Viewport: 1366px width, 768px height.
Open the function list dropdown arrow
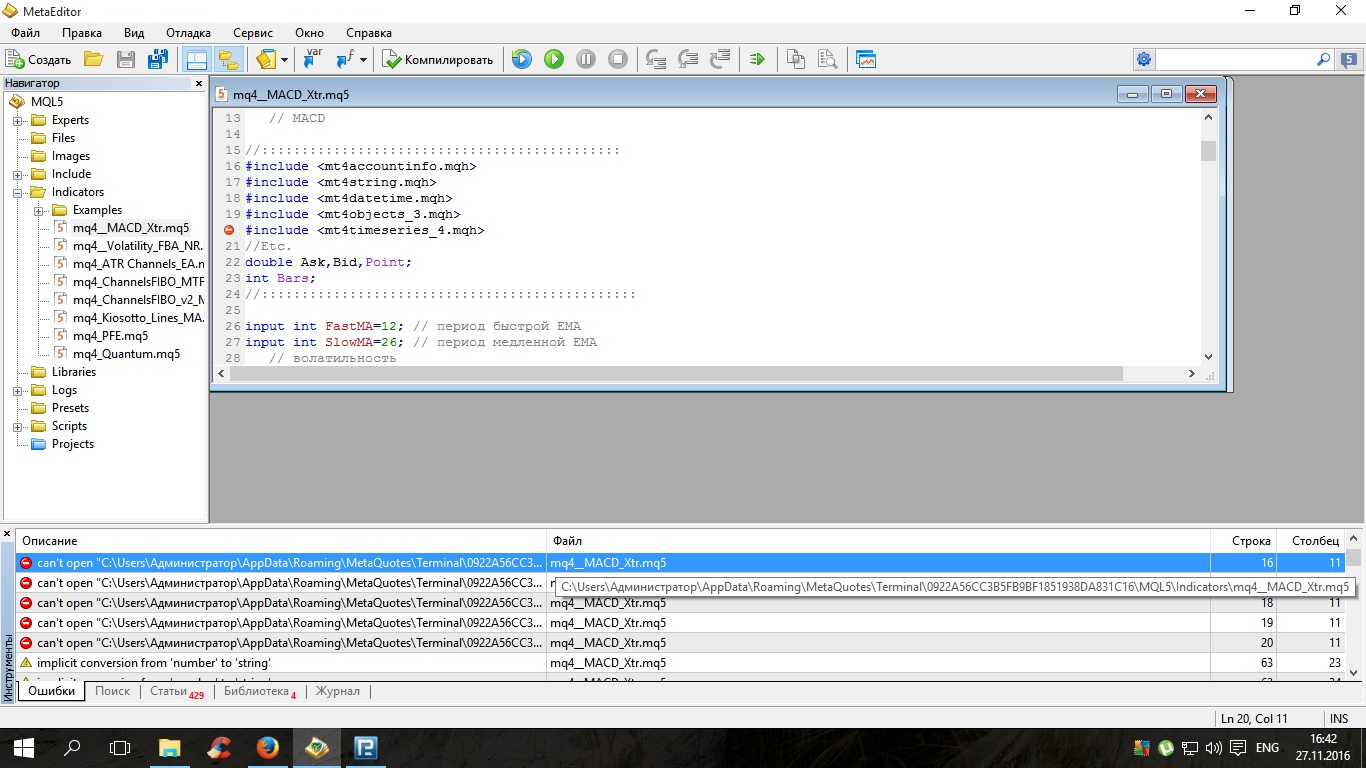coord(363,60)
